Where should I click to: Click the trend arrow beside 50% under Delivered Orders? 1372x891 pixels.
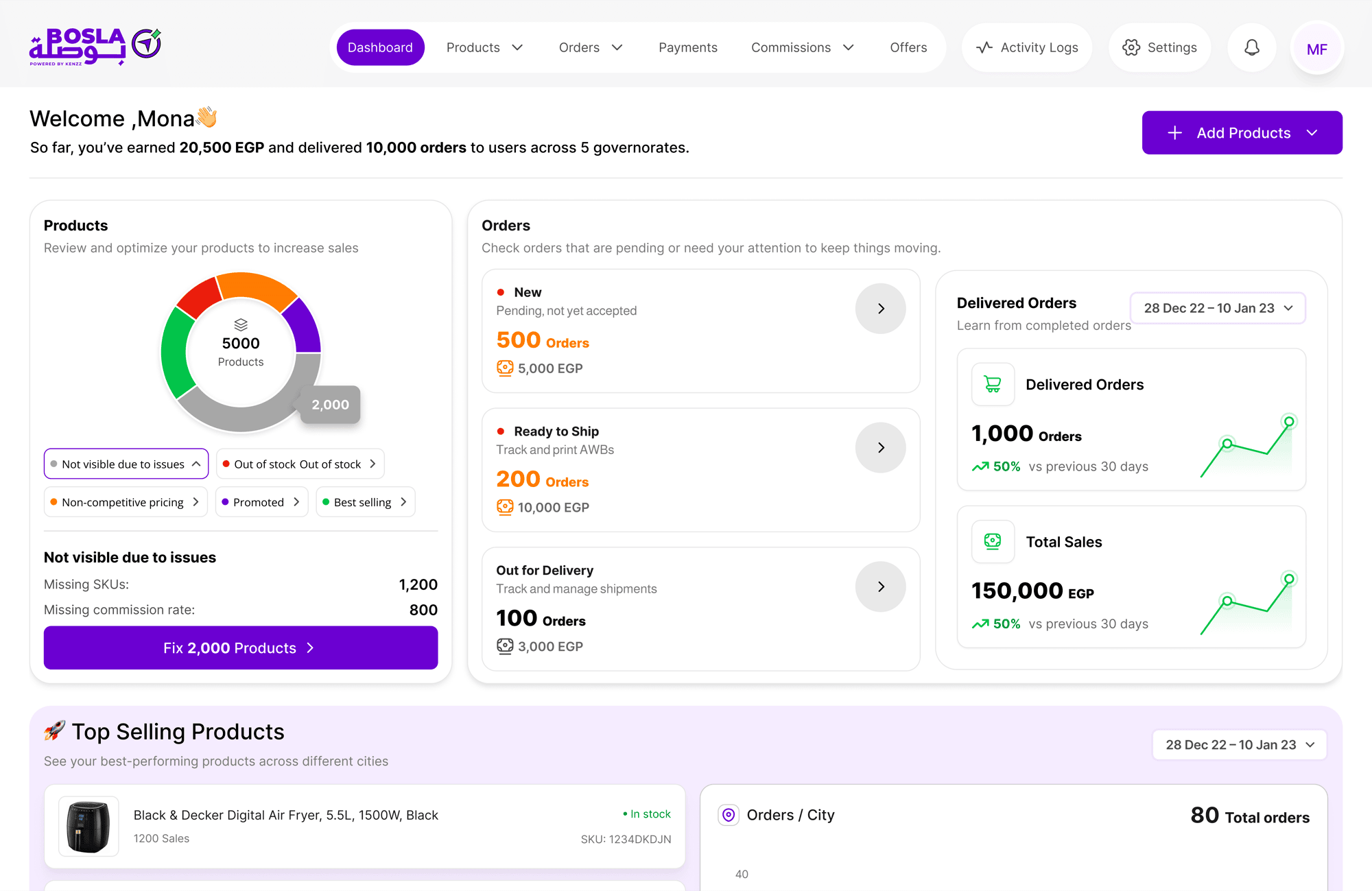click(980, 466)
